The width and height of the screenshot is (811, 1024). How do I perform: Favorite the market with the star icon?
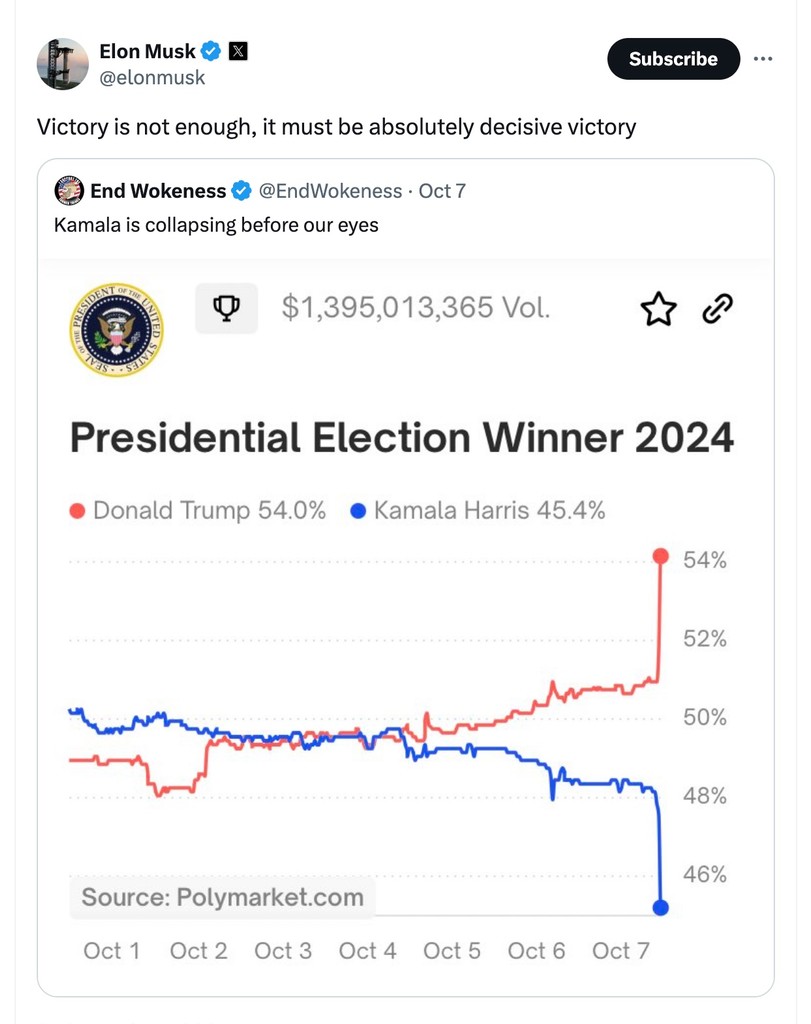(658, 309)
